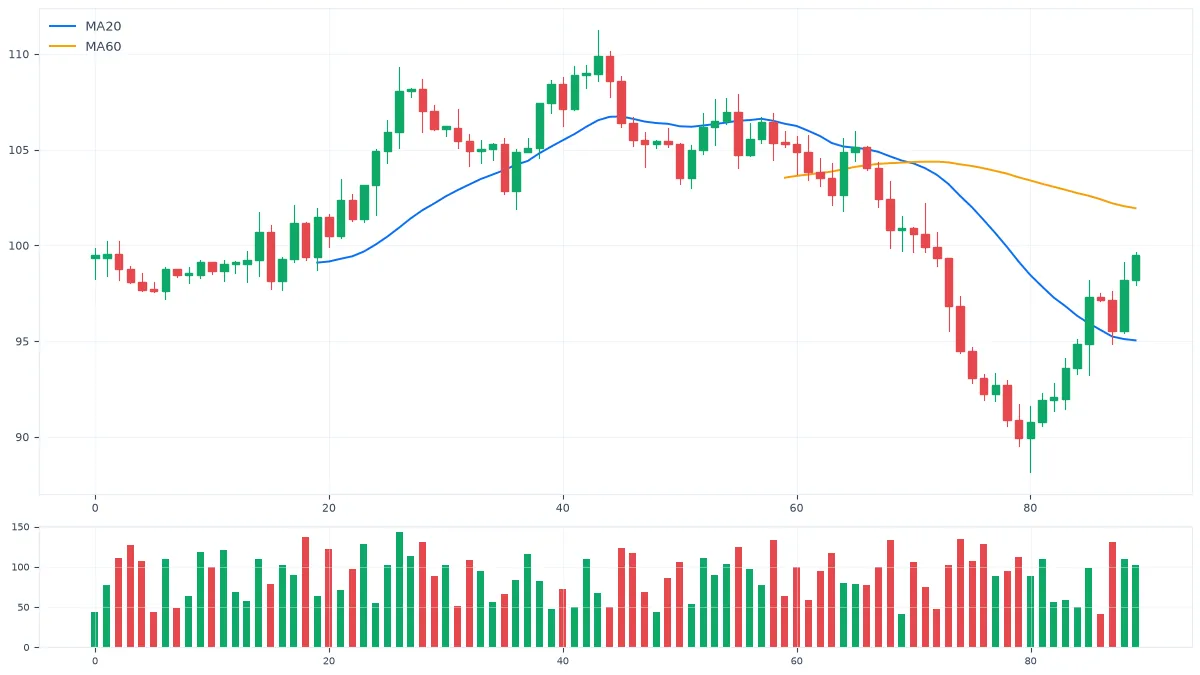This screenshot has height=675, width=1200.
Task: Click the end of the orange MA60 line
Action: coord(1135,208)
